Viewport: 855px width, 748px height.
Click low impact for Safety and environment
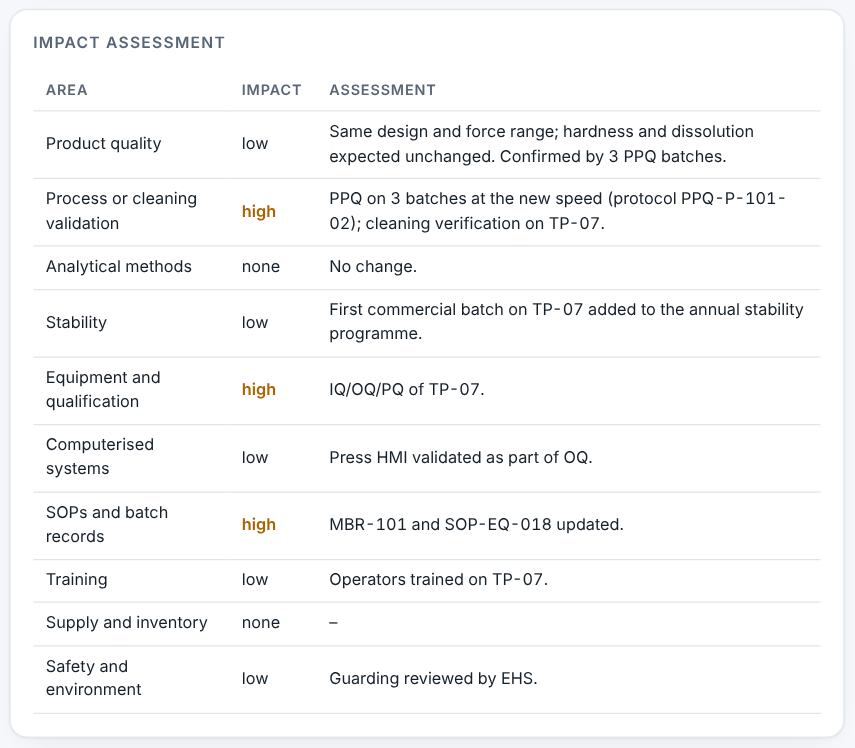pos(255,678)
